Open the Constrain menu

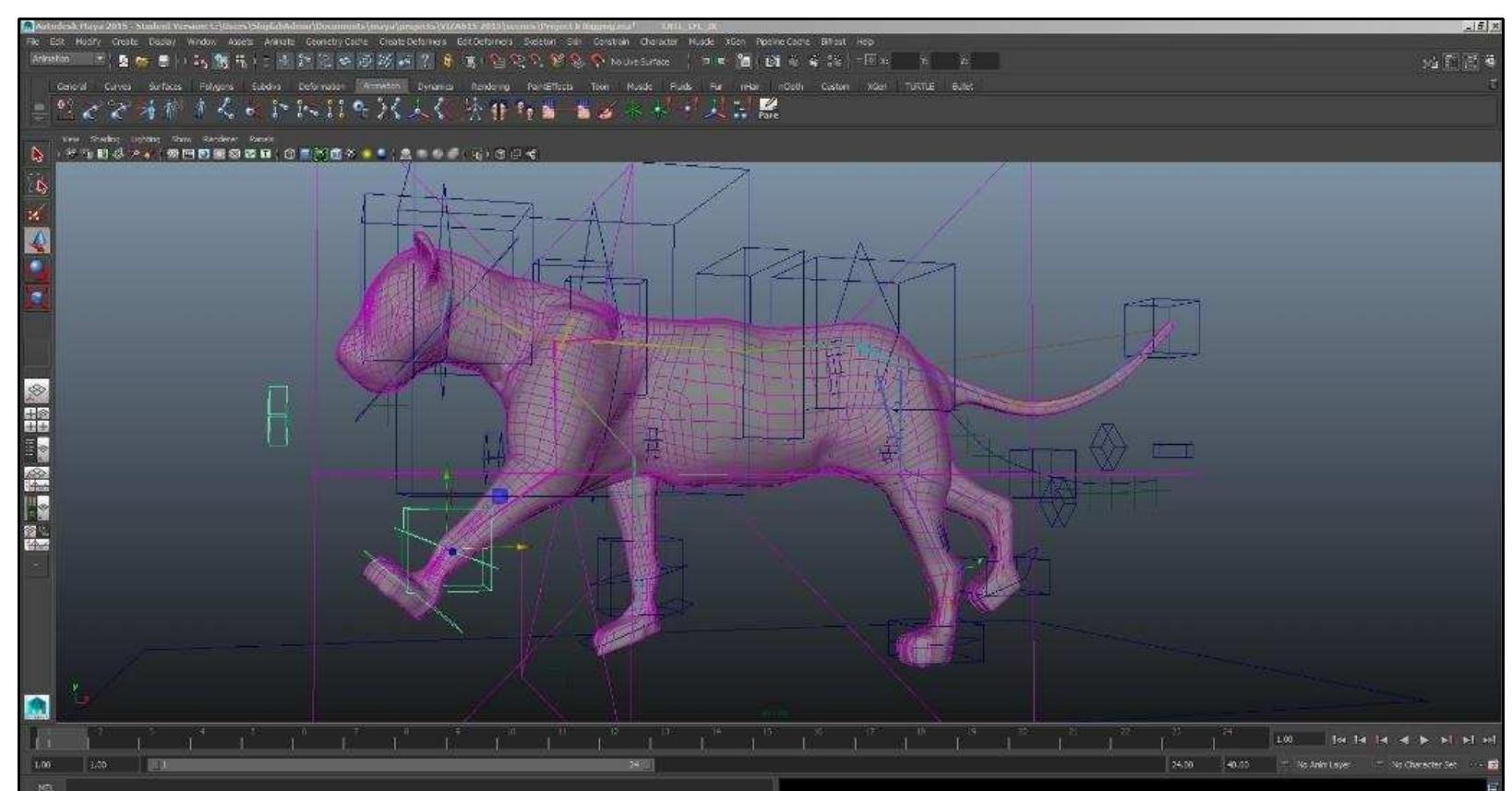(x=611, y=42)
